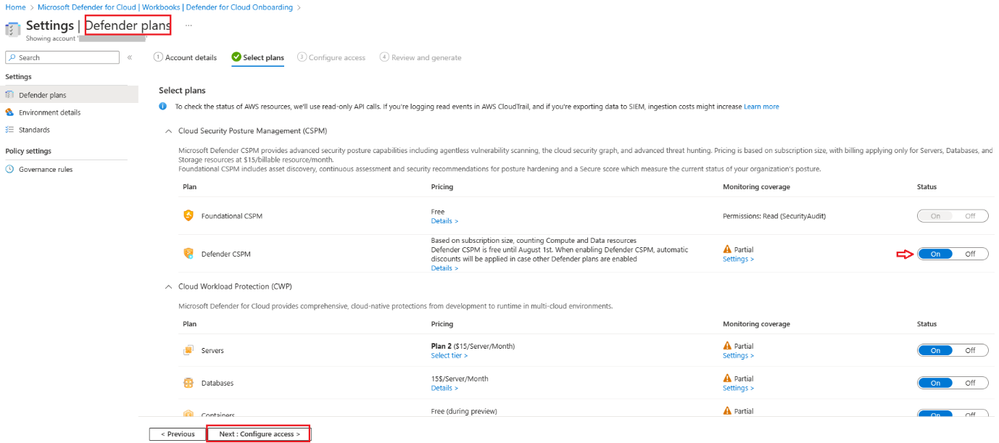The height and width of the screenshot is (443, 999).
Task: Click the Governance rules clock icon
Action: pyautogui.click(x=9, y=170)
